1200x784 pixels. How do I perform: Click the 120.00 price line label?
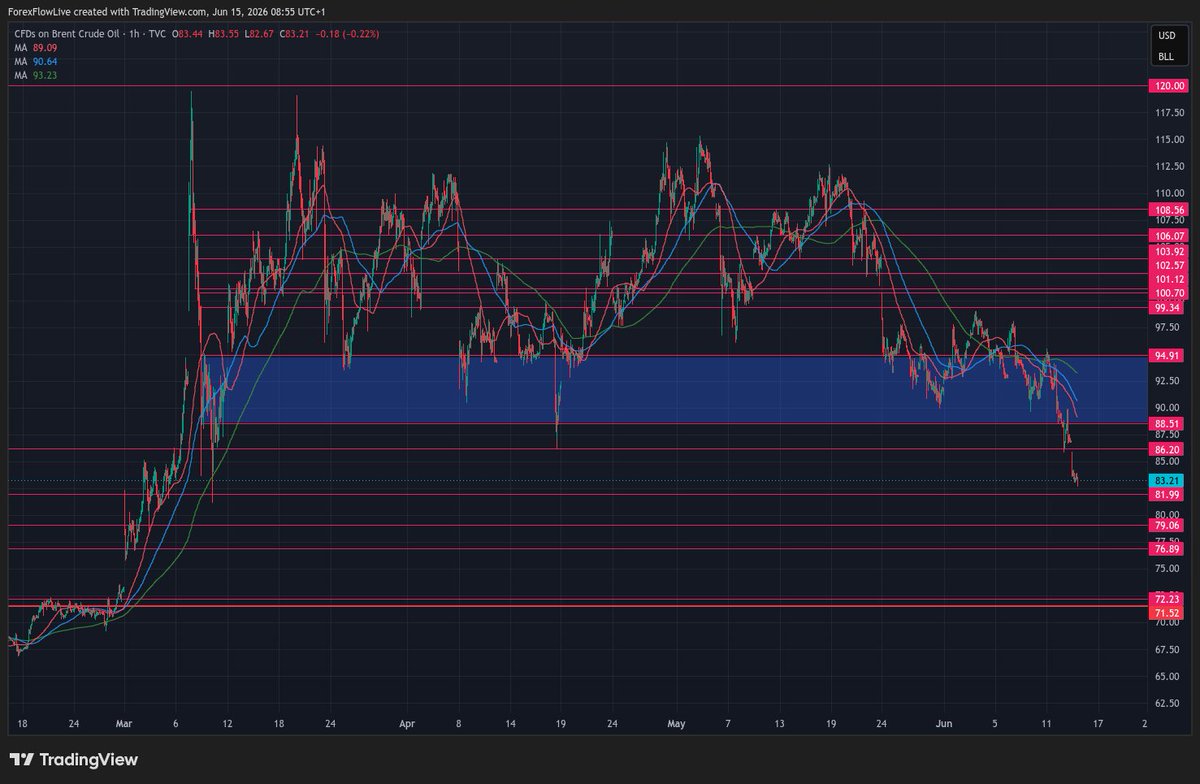1169,87
